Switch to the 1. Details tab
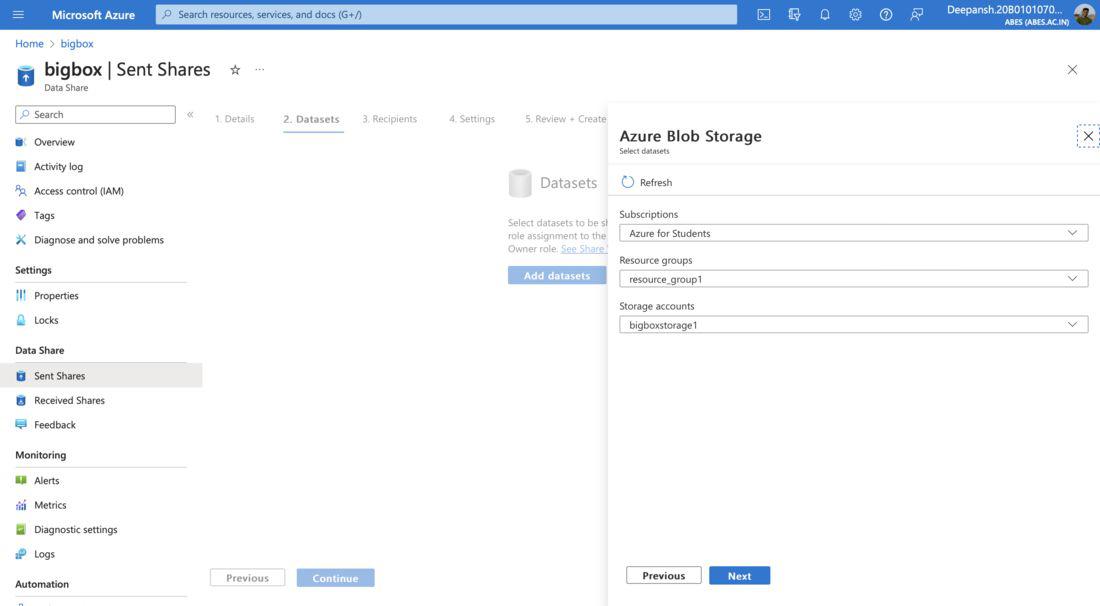 (234, 119)
